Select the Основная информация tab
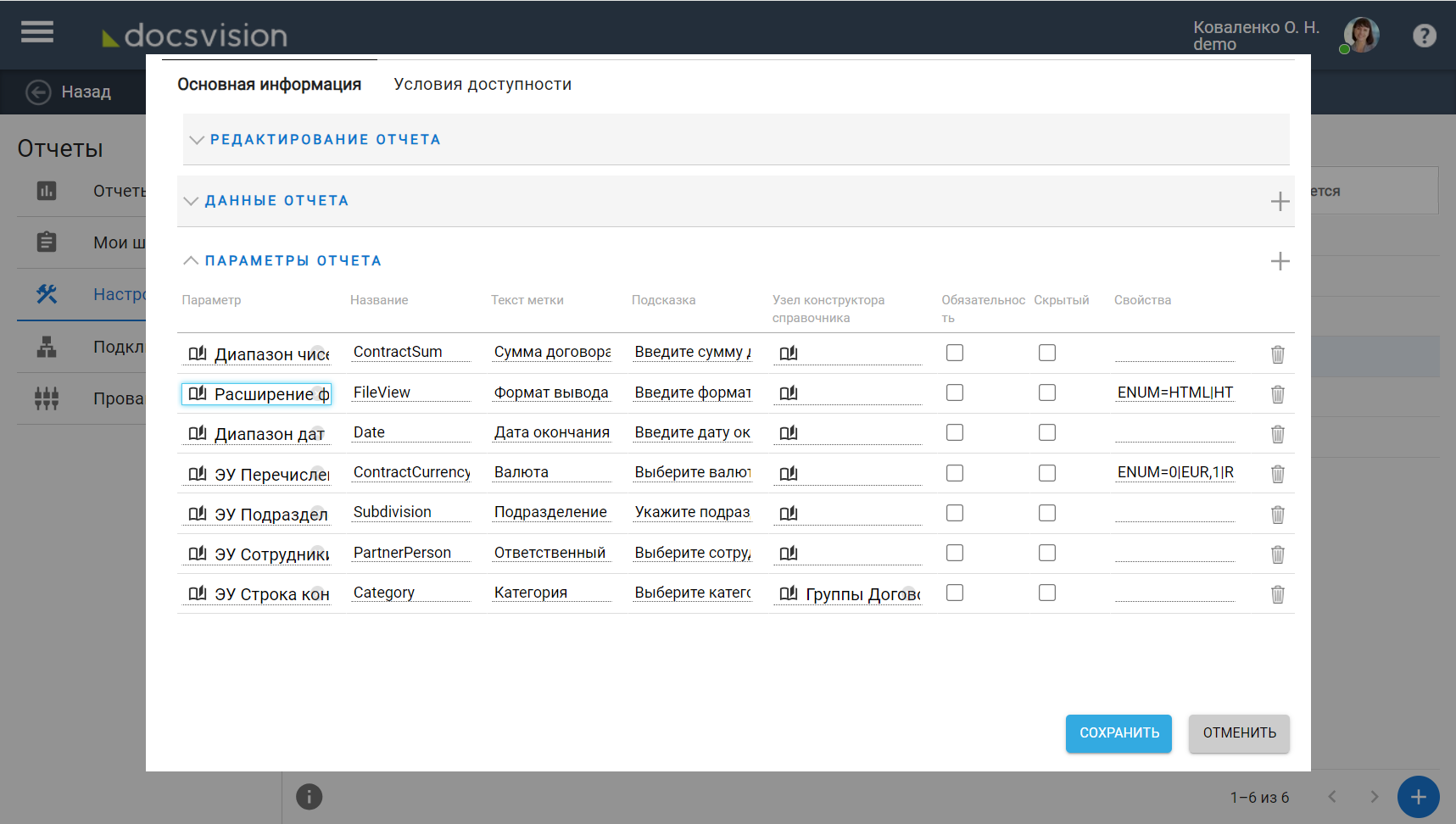The image size is (1456, 824). (269, 85)
